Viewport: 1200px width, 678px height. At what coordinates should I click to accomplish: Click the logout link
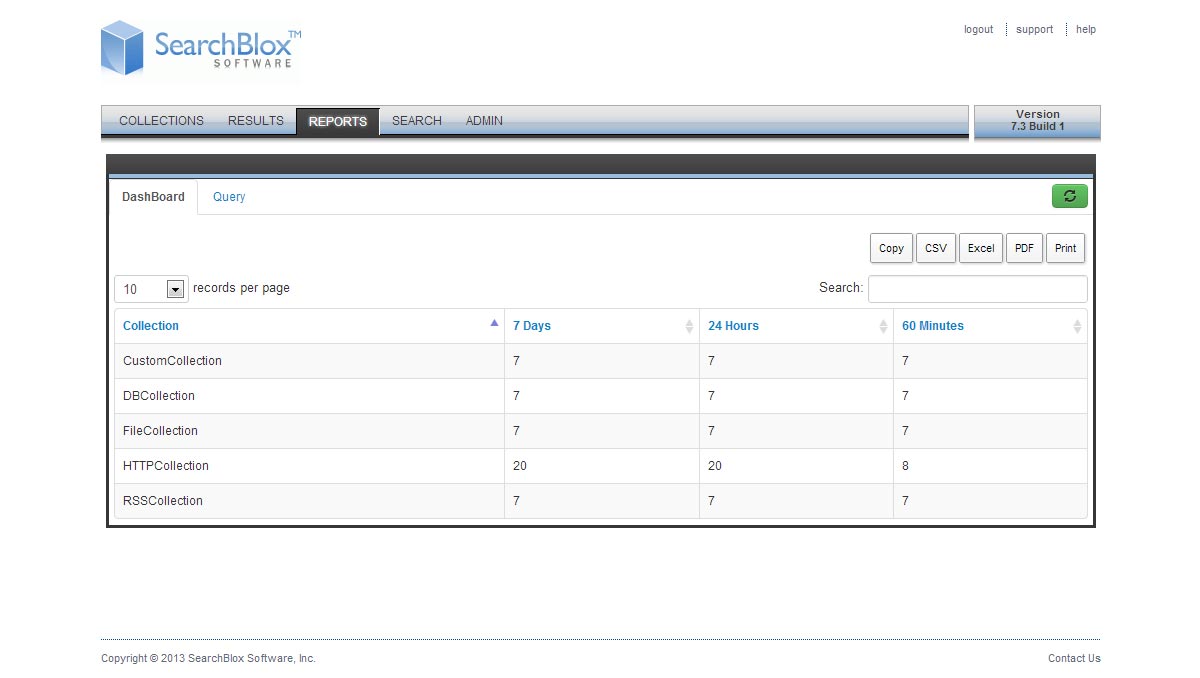(x=979, y=30)
